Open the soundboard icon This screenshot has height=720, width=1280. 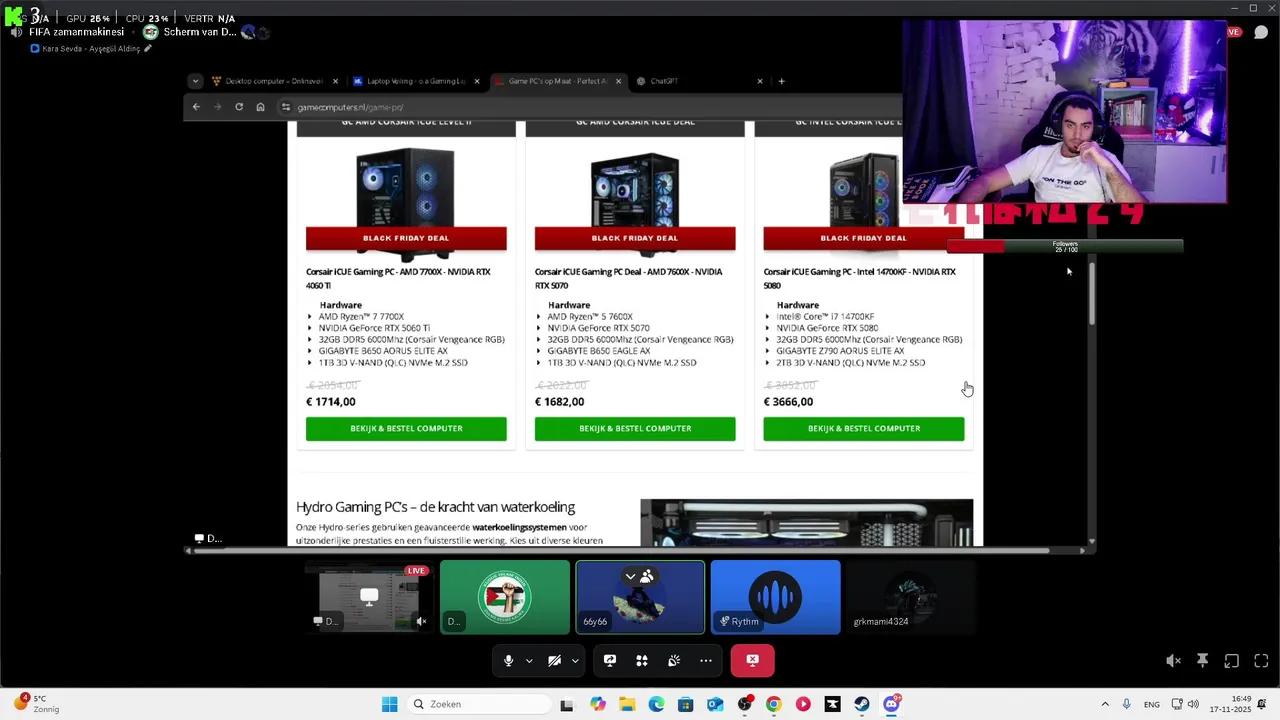point(674,660)
